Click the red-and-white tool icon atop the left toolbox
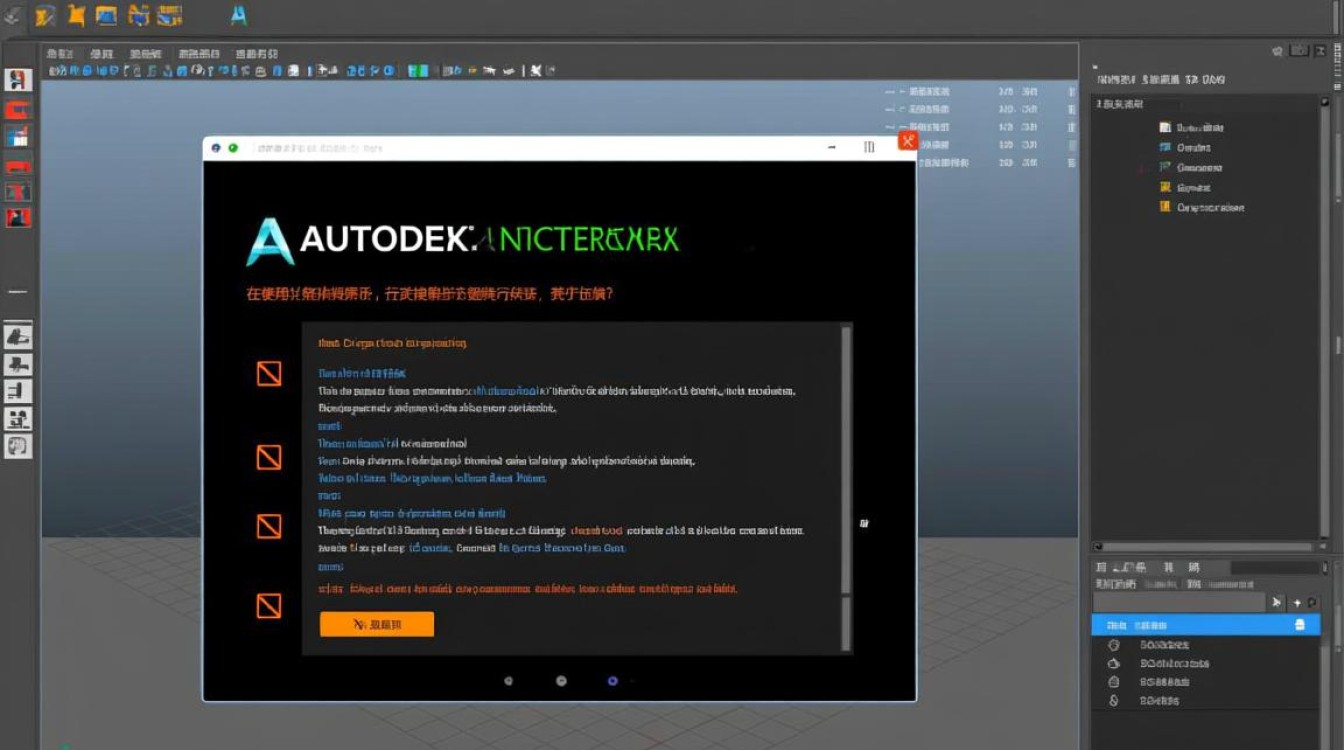Viewport: 1344px width, 750px height. click(18, 80)
